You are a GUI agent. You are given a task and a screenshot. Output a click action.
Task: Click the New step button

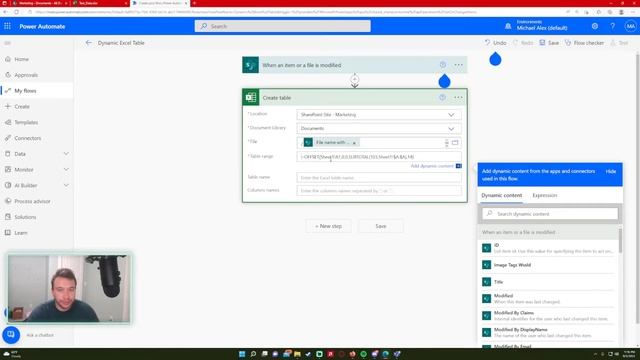[328, 226]
